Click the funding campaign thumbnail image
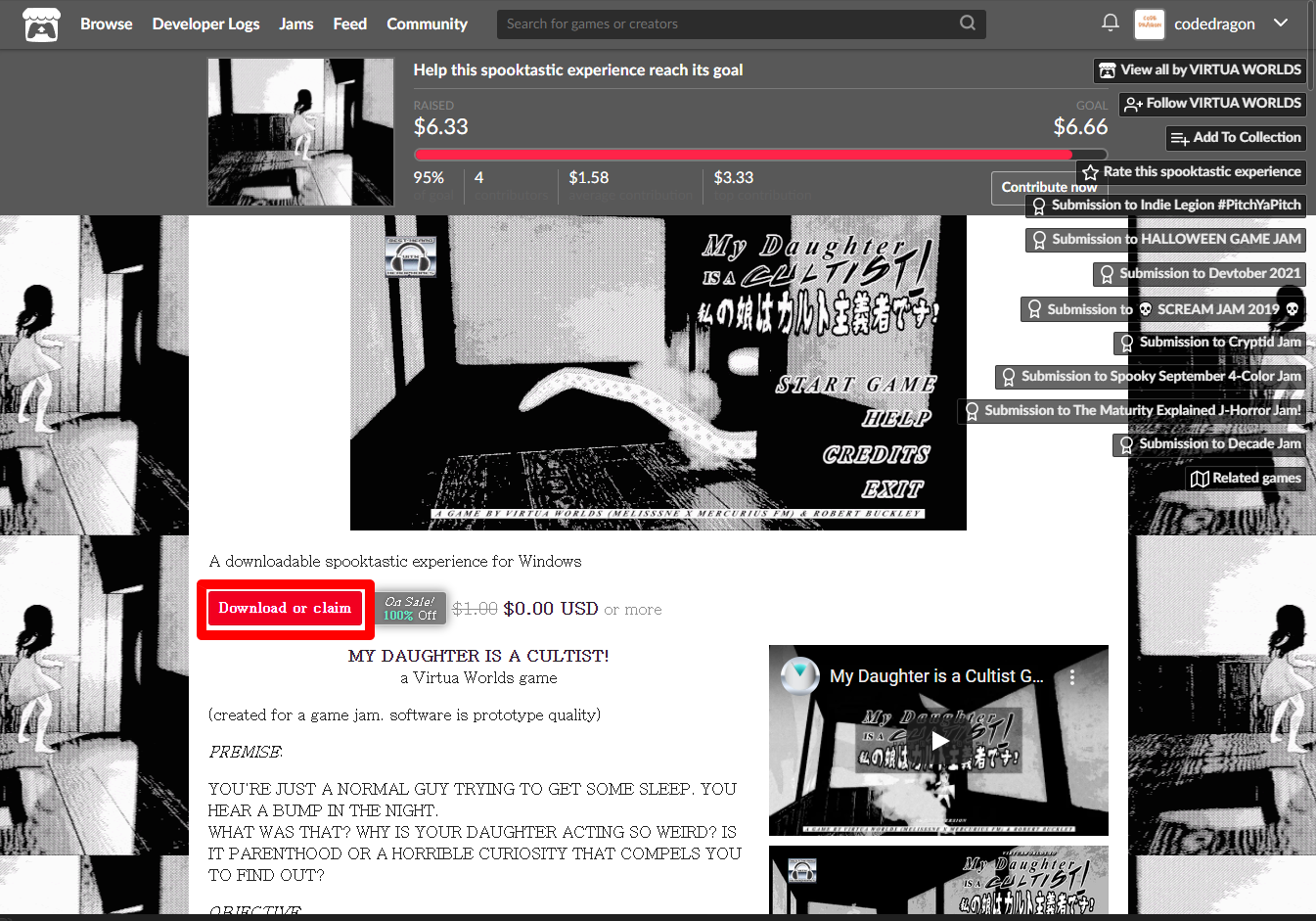 pos(300,132)
